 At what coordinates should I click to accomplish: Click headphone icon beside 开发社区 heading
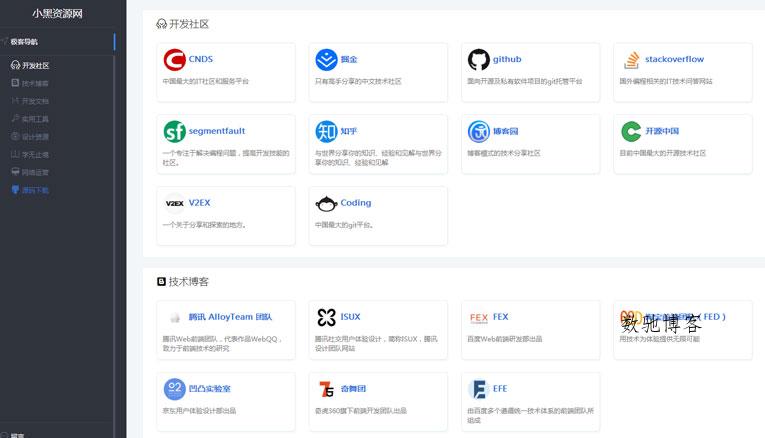[161, 24]
